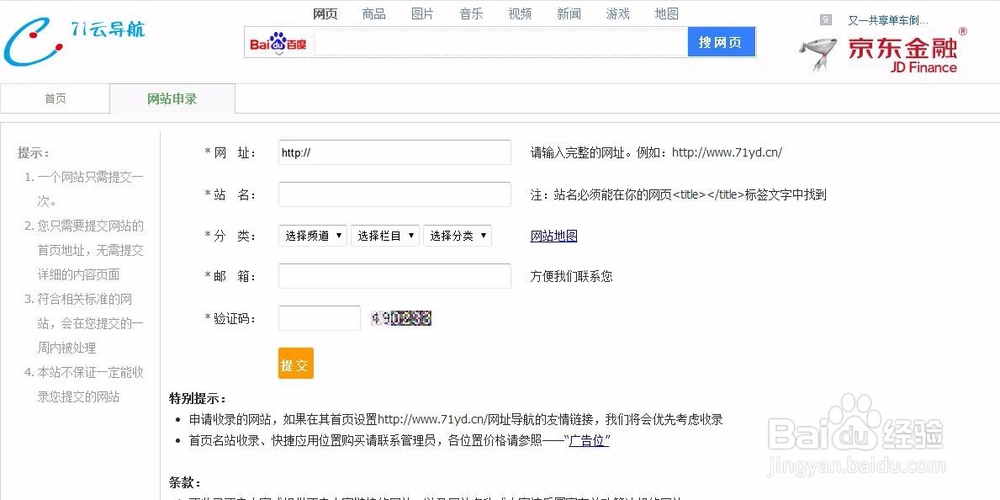Click the small ad badge icon
1000x500 pixels.
coord(826,20)
